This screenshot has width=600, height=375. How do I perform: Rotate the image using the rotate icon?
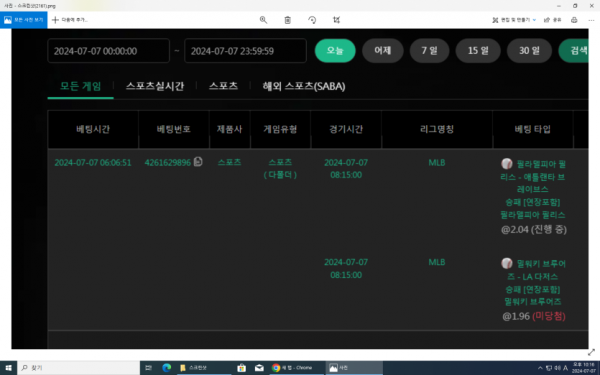coord(312,20)
